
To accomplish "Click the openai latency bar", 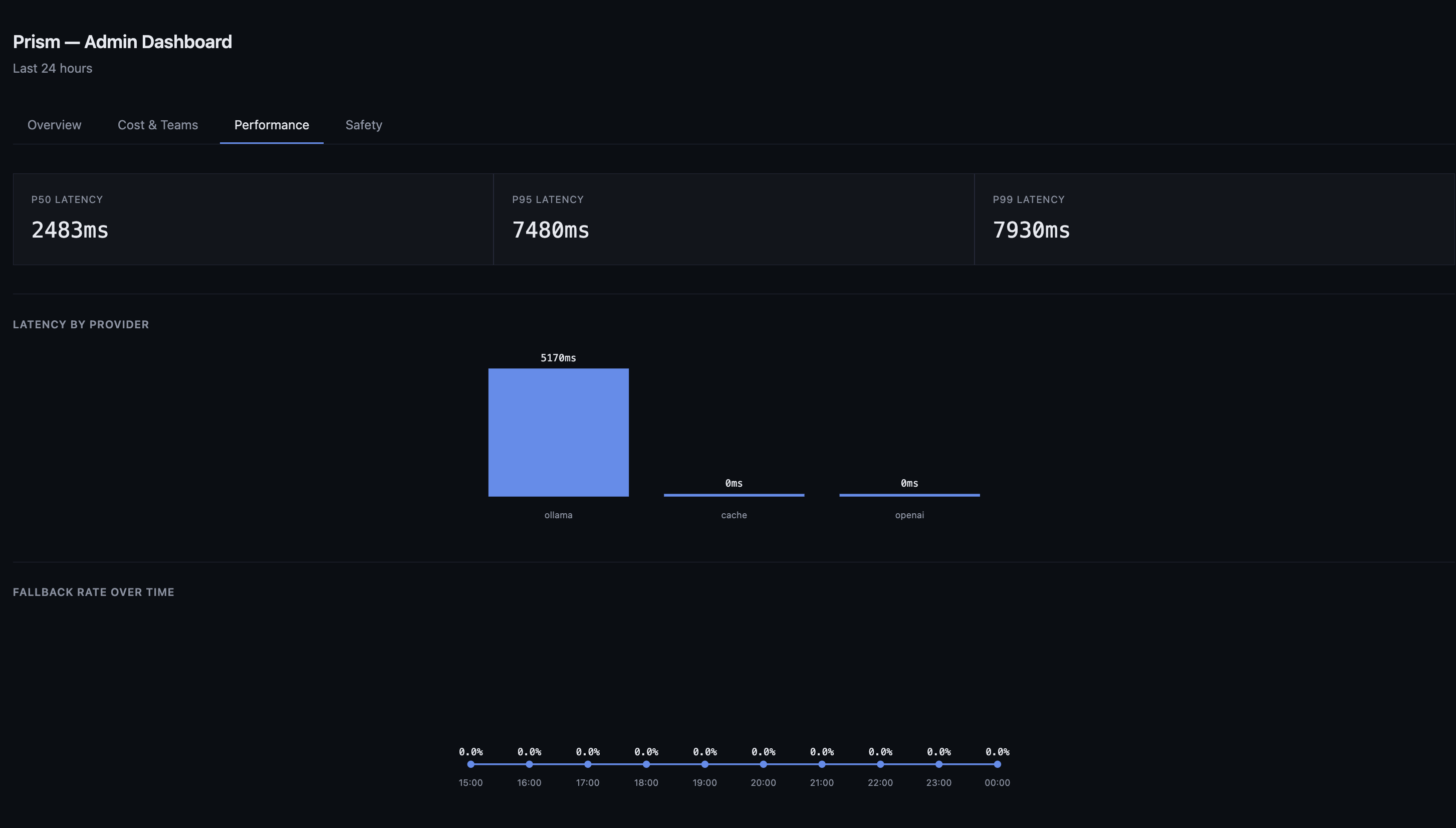I will click(x=910, y=495).
